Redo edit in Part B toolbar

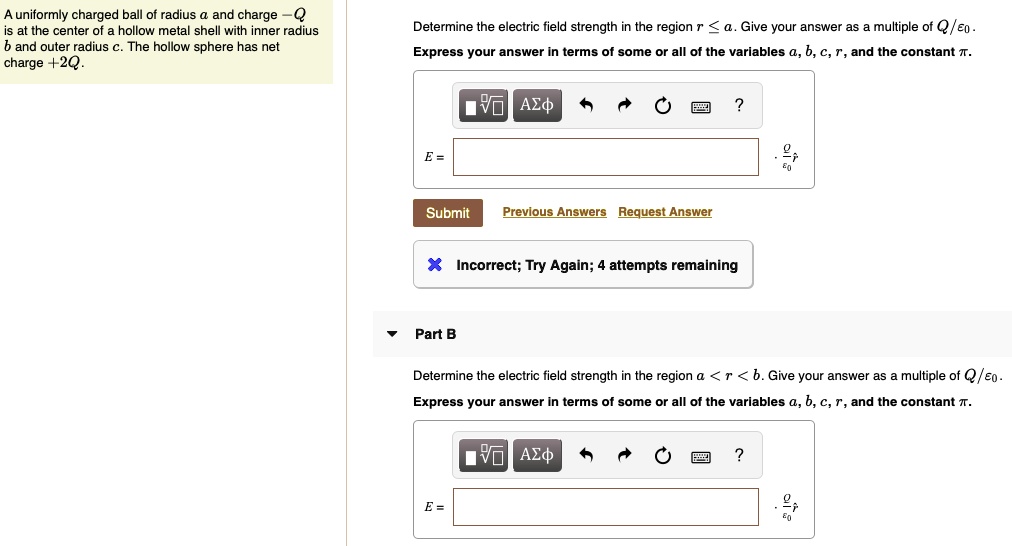click(624, 456)
